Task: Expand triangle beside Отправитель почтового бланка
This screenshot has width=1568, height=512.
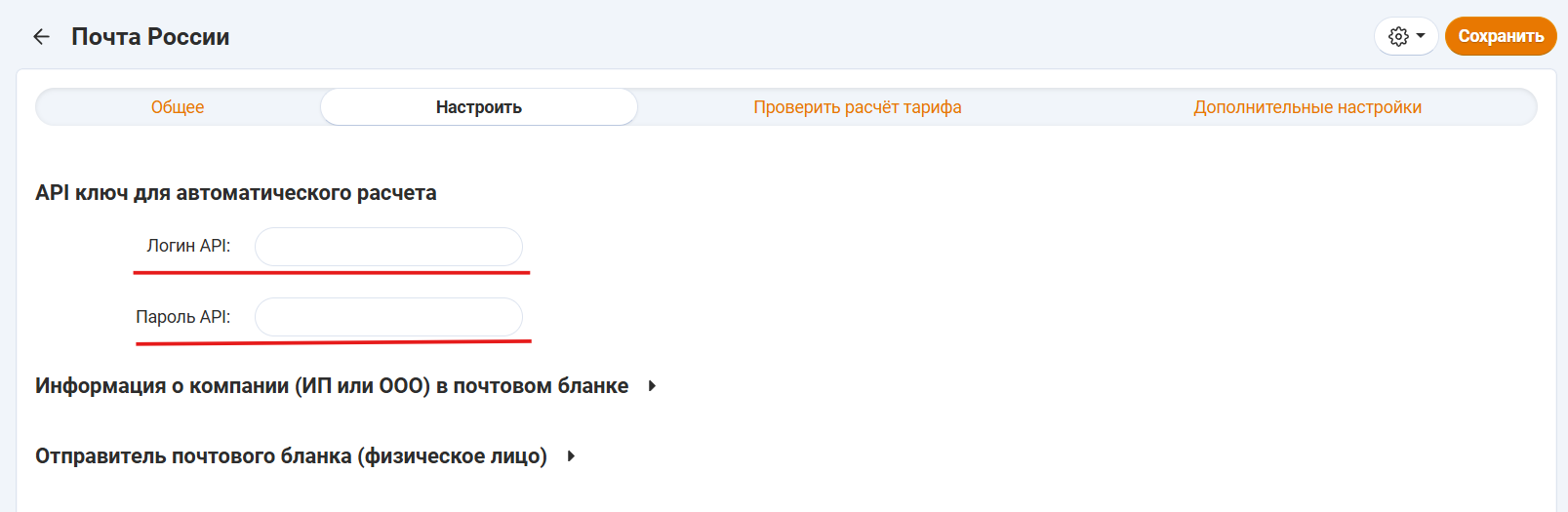Action: [571, 456]
